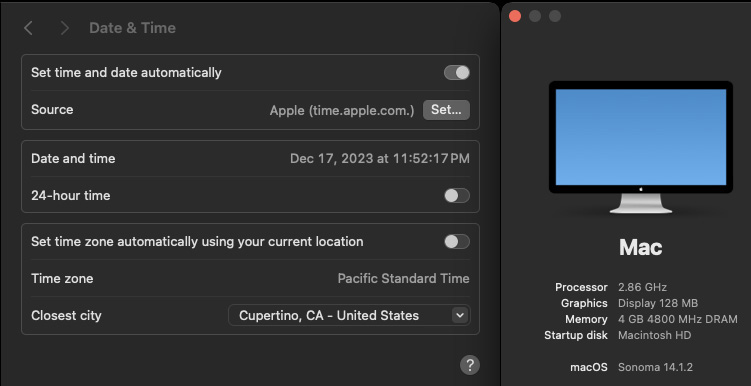Click the Apple (time.apple.com.) source text
751x386 pixels.
[x=342, y=110]
